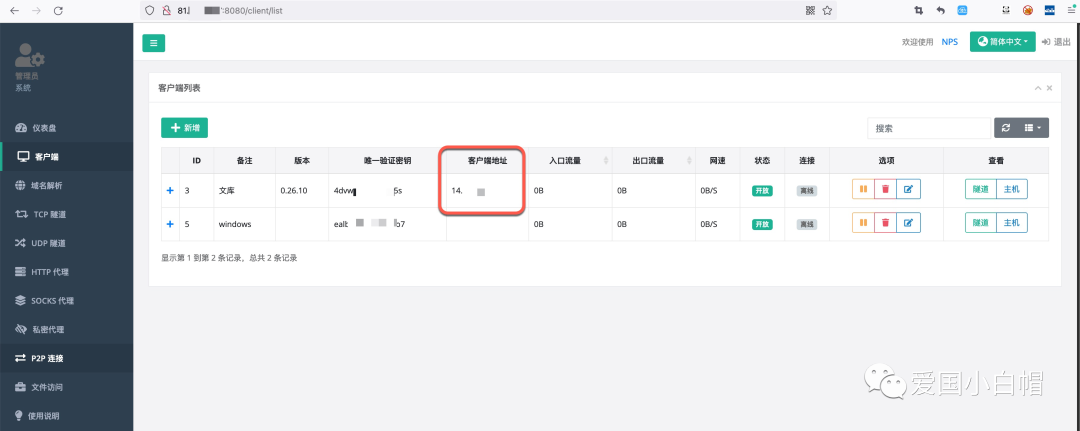Sort by the 出口流量 column
1080x431 pixels.
[653, 160]
